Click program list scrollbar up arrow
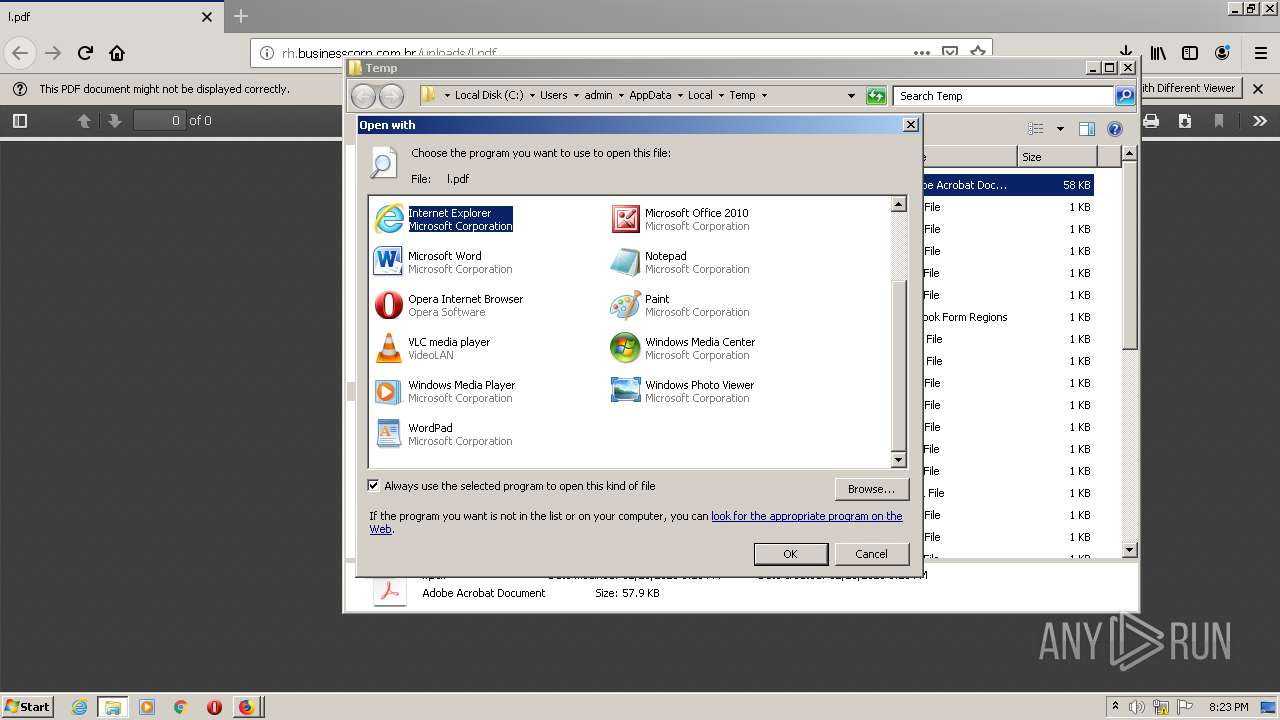Screen dimensions: 1280x720 coord(898,205)
